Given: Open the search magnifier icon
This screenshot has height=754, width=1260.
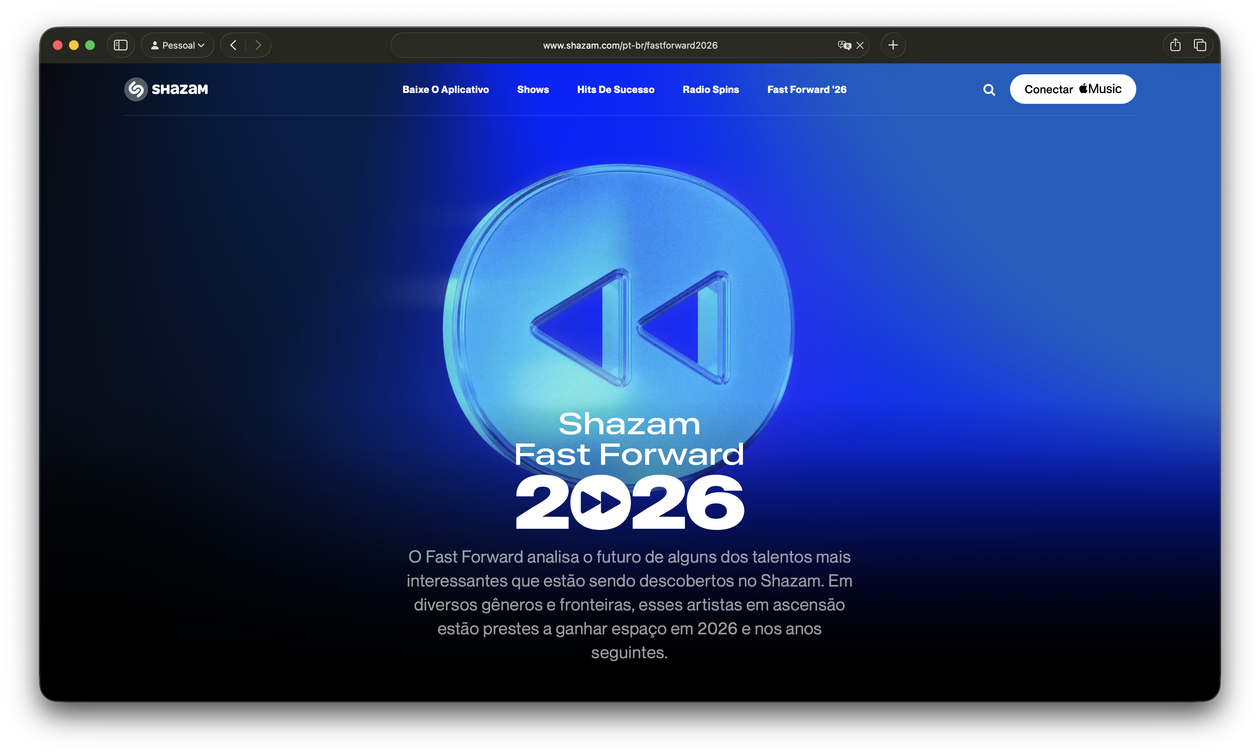Looking at the screenshot, I should (x=989, y=90).
